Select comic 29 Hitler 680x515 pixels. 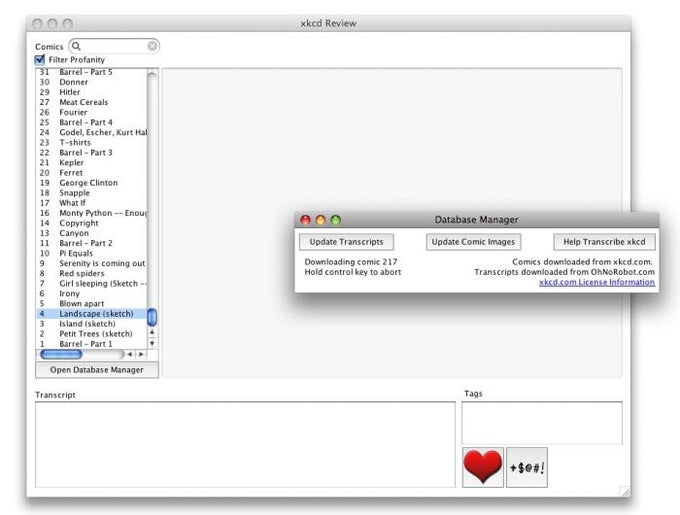92,92
